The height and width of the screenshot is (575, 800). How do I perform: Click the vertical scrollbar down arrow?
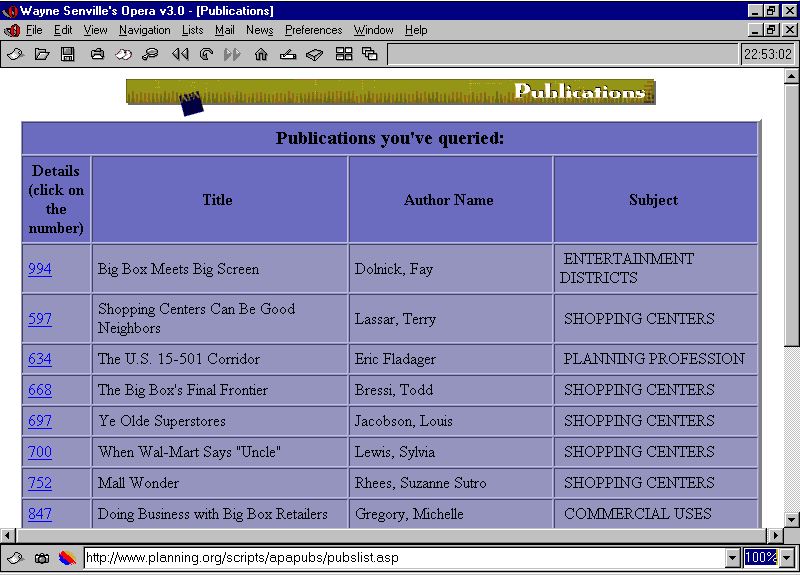click(x=791, y=520)
